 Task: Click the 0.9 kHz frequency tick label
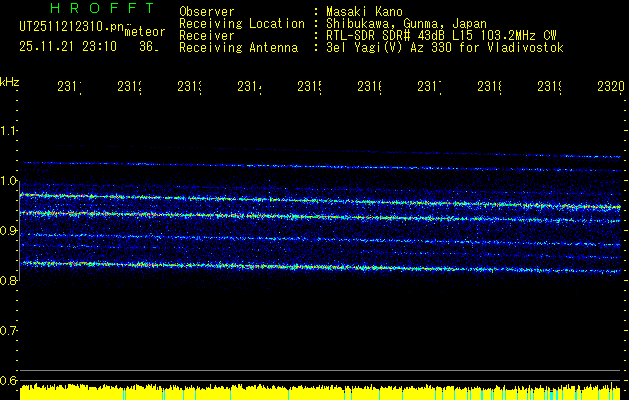click(9, 231)
